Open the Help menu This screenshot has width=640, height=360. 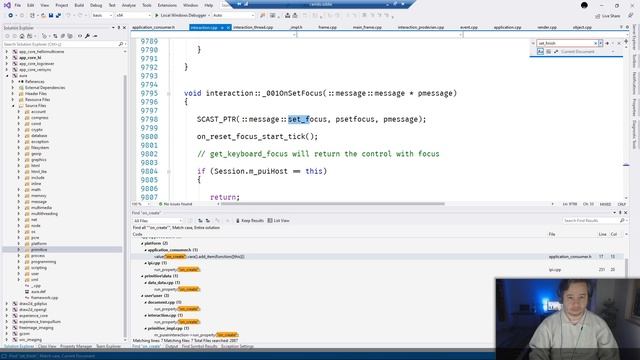pyautogui.click(x=209, y=5)
